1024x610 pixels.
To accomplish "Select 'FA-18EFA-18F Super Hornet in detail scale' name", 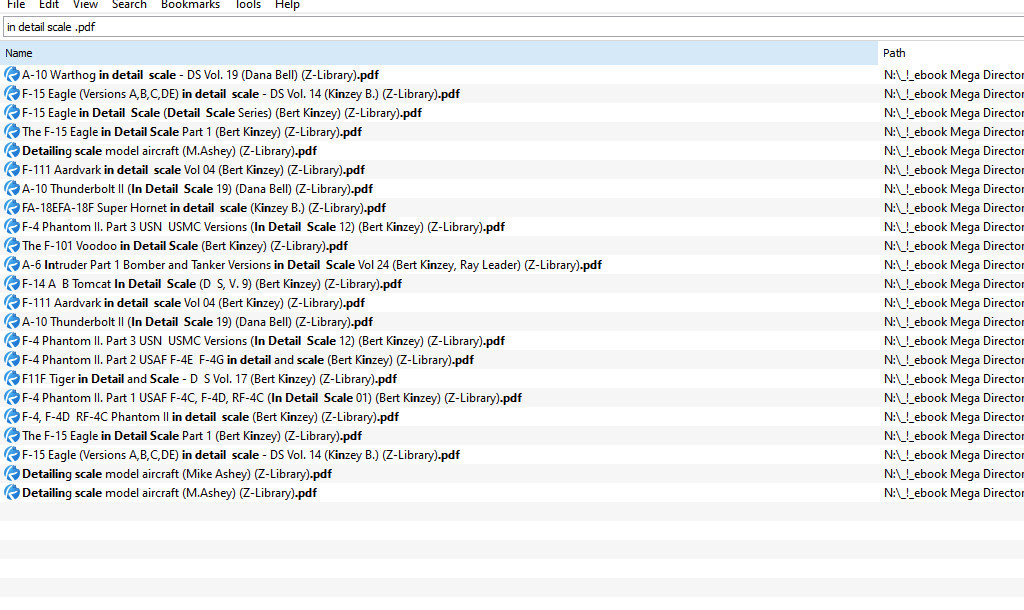I will click(x=204, y=208).
